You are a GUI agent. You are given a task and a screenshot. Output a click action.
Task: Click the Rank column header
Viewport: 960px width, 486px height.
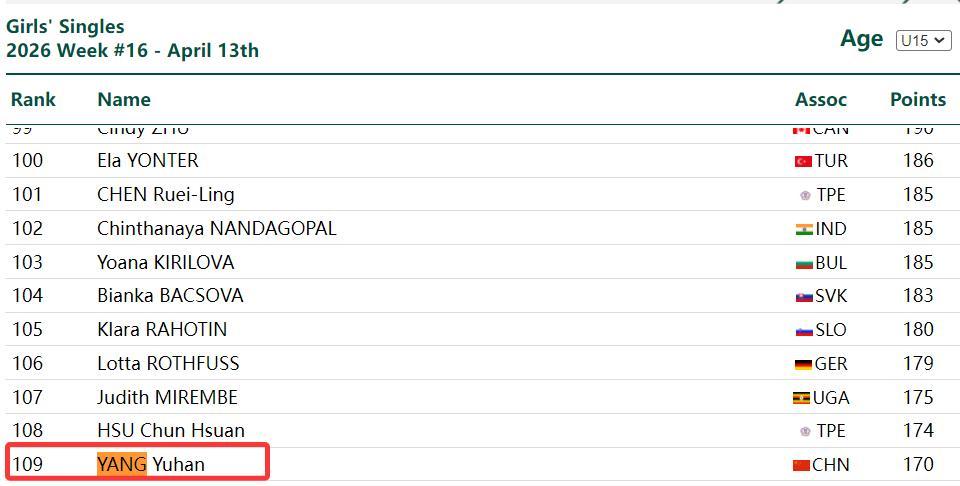coord(33,100)
